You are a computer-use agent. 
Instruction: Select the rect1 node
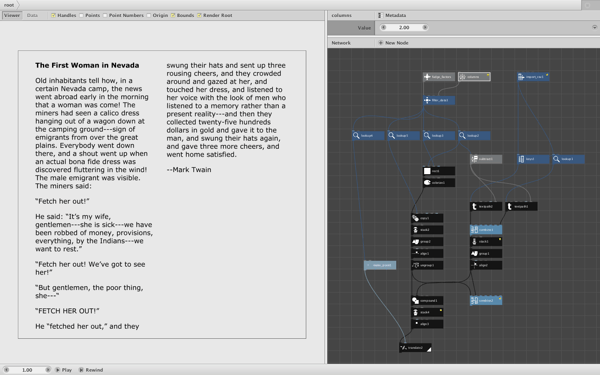(439, 171)
